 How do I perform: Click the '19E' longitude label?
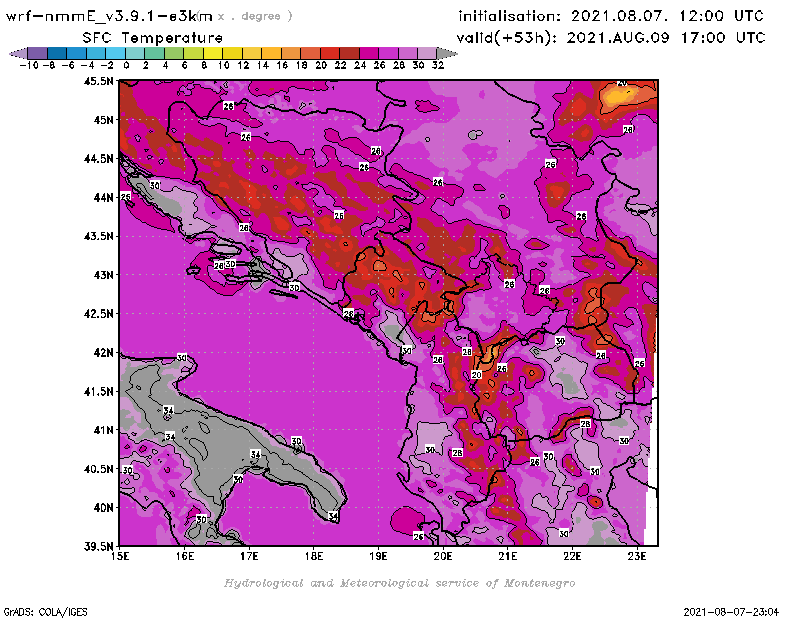click(x=378, y=556)
